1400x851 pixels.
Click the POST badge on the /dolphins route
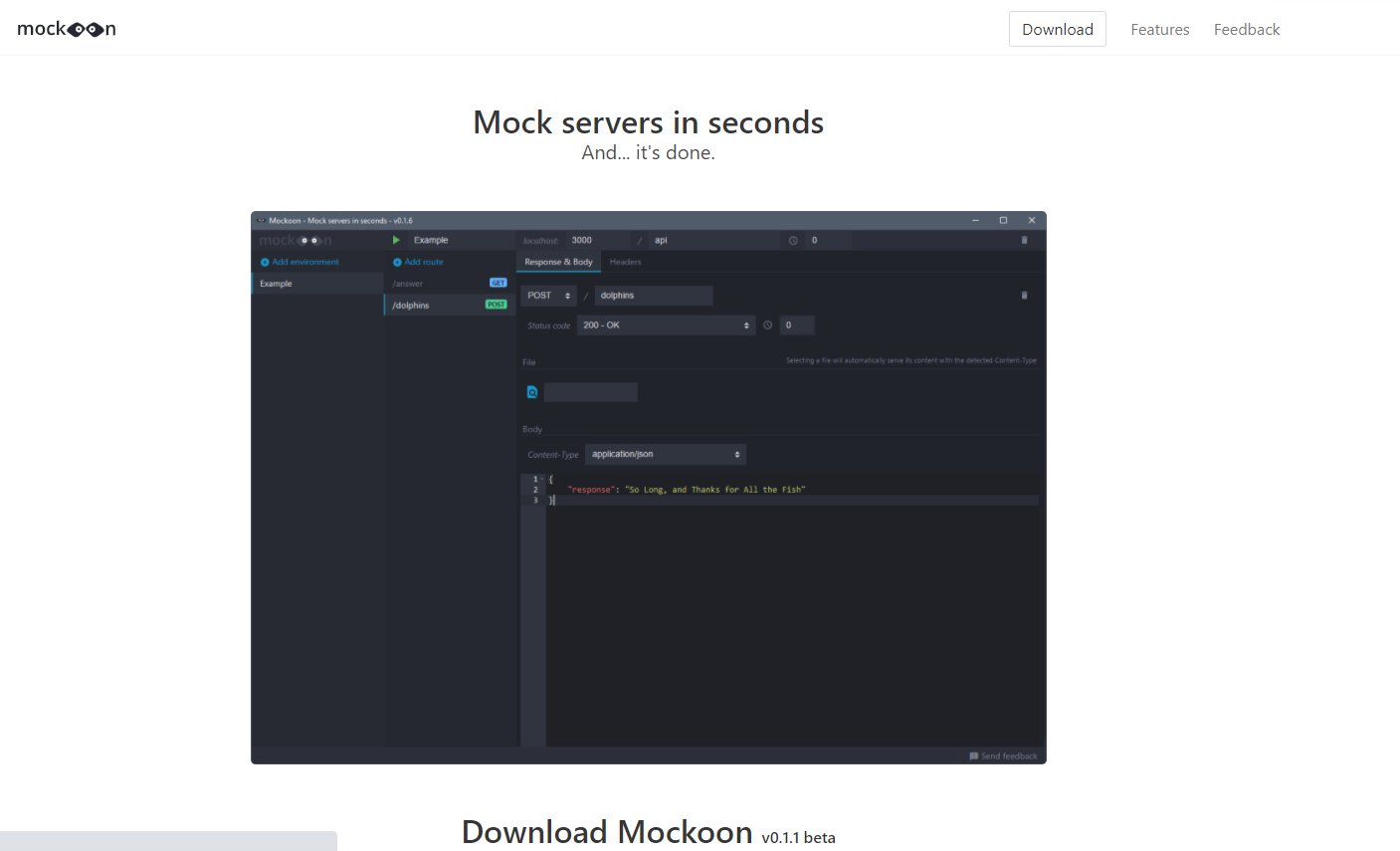[x=497, y=305]
